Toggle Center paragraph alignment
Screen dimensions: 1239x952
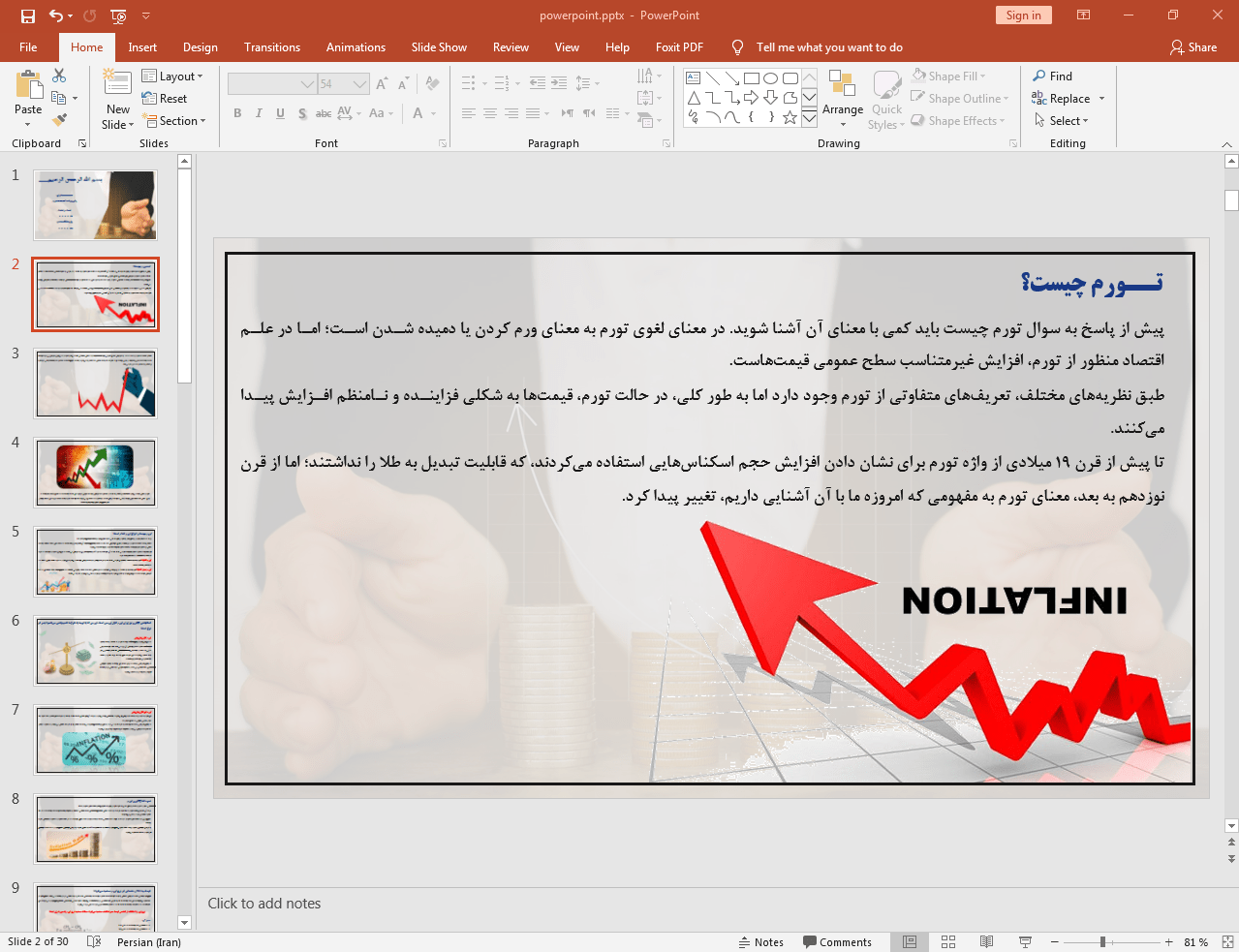coord(490,113)
